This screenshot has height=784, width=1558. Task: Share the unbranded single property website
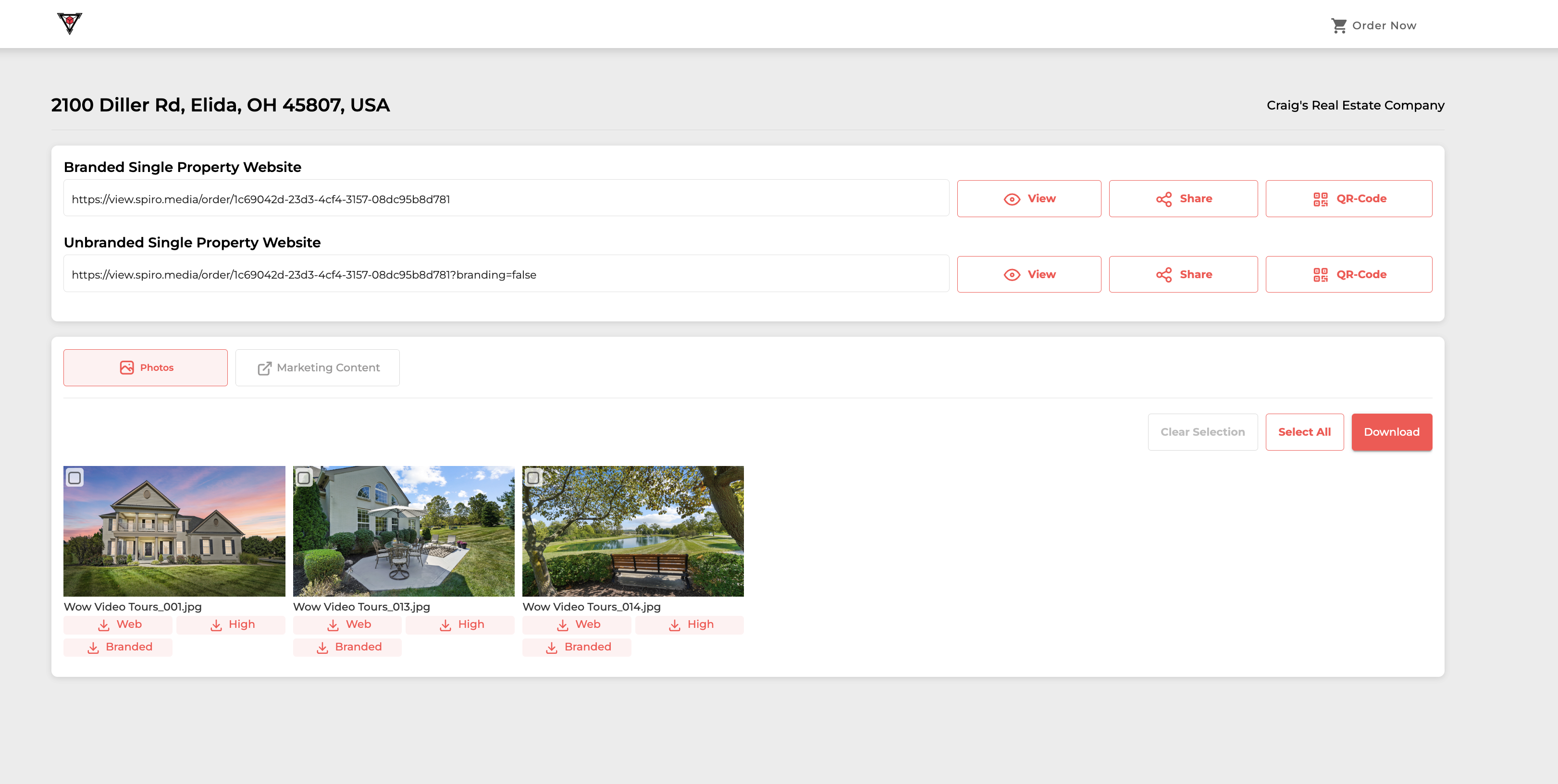[1183, 274]
